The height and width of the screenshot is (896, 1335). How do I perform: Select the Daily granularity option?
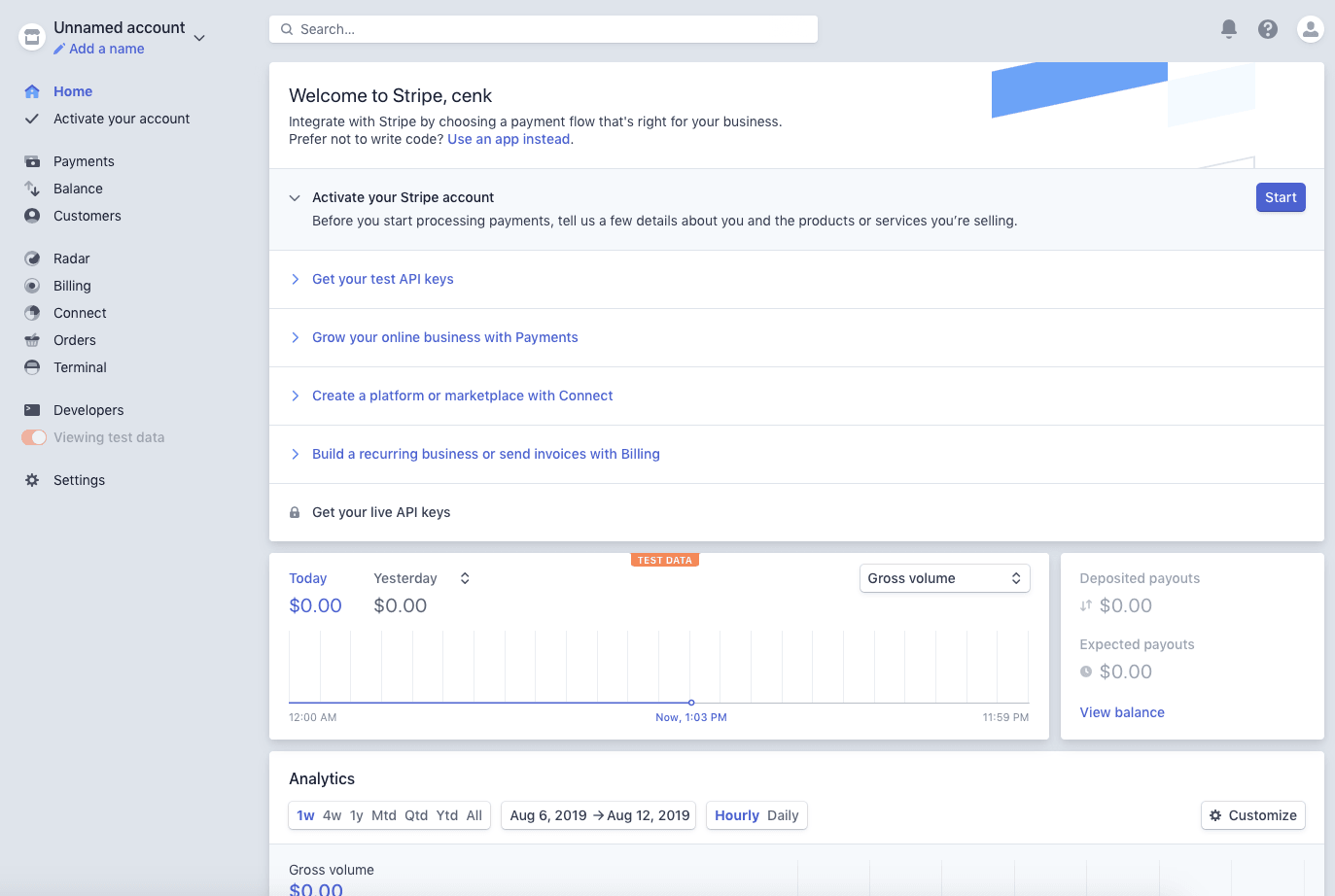[x=783, y=815]
